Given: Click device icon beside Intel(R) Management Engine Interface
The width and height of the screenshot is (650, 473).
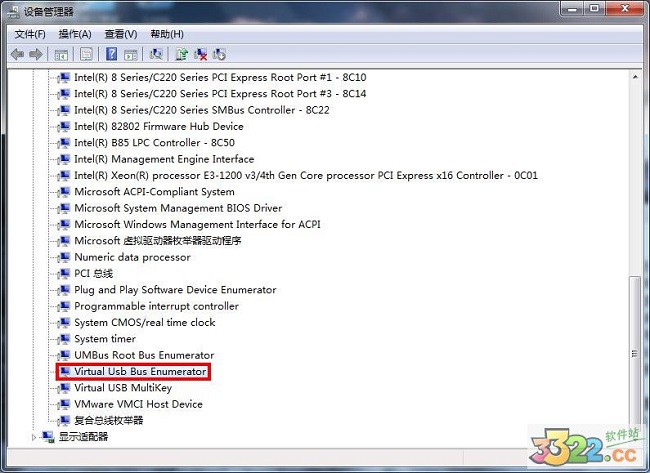Looking at the screenshot, I should (64, 159).
